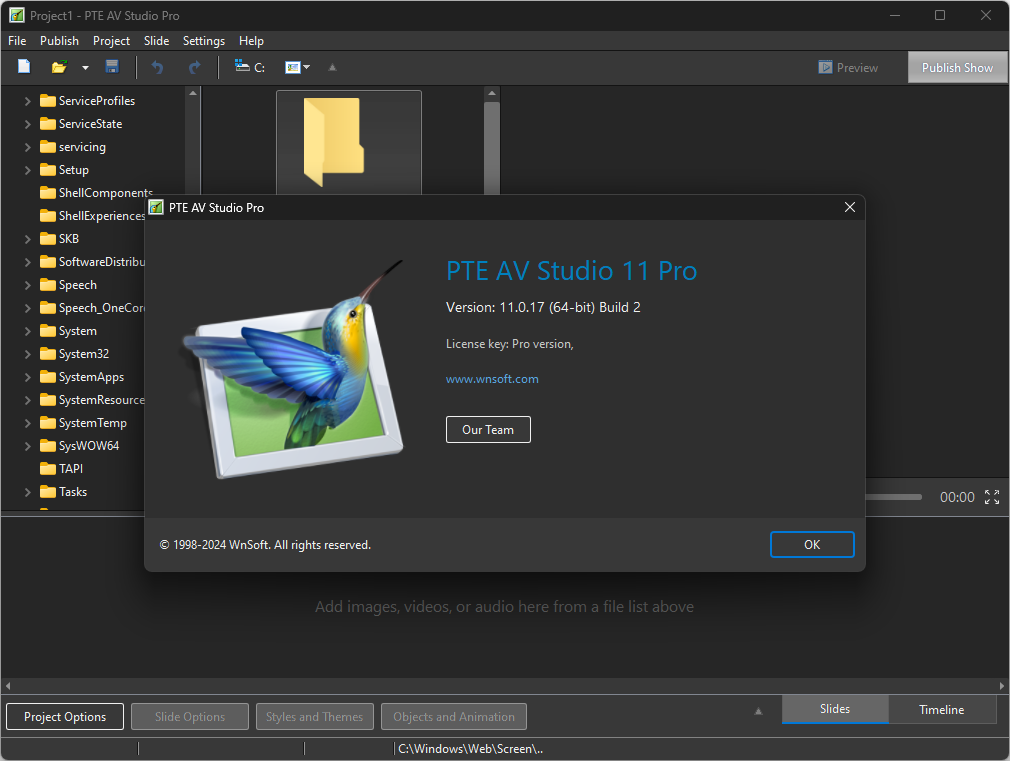Click the file list scroll up arrow

click(x=492, y=93)
